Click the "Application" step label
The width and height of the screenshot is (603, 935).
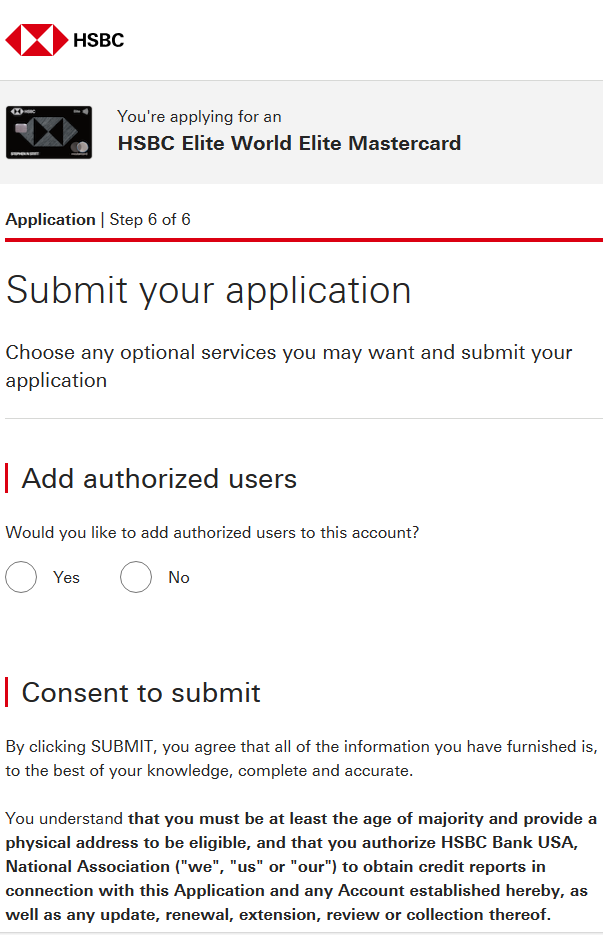(50, 219)
